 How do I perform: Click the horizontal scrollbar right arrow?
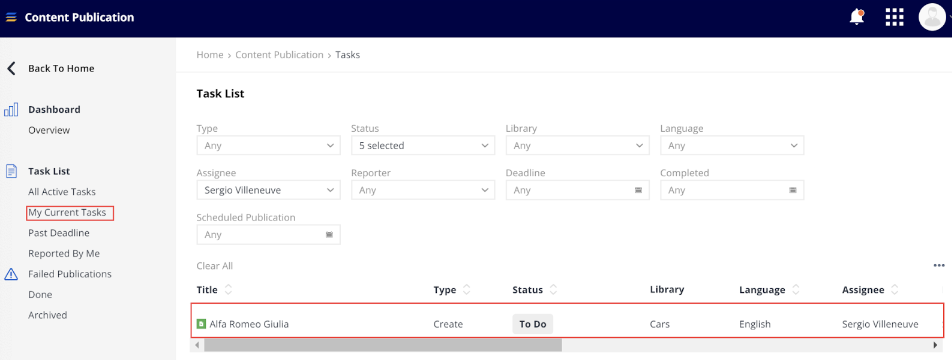pyautogui.click(x=936, y=345)
